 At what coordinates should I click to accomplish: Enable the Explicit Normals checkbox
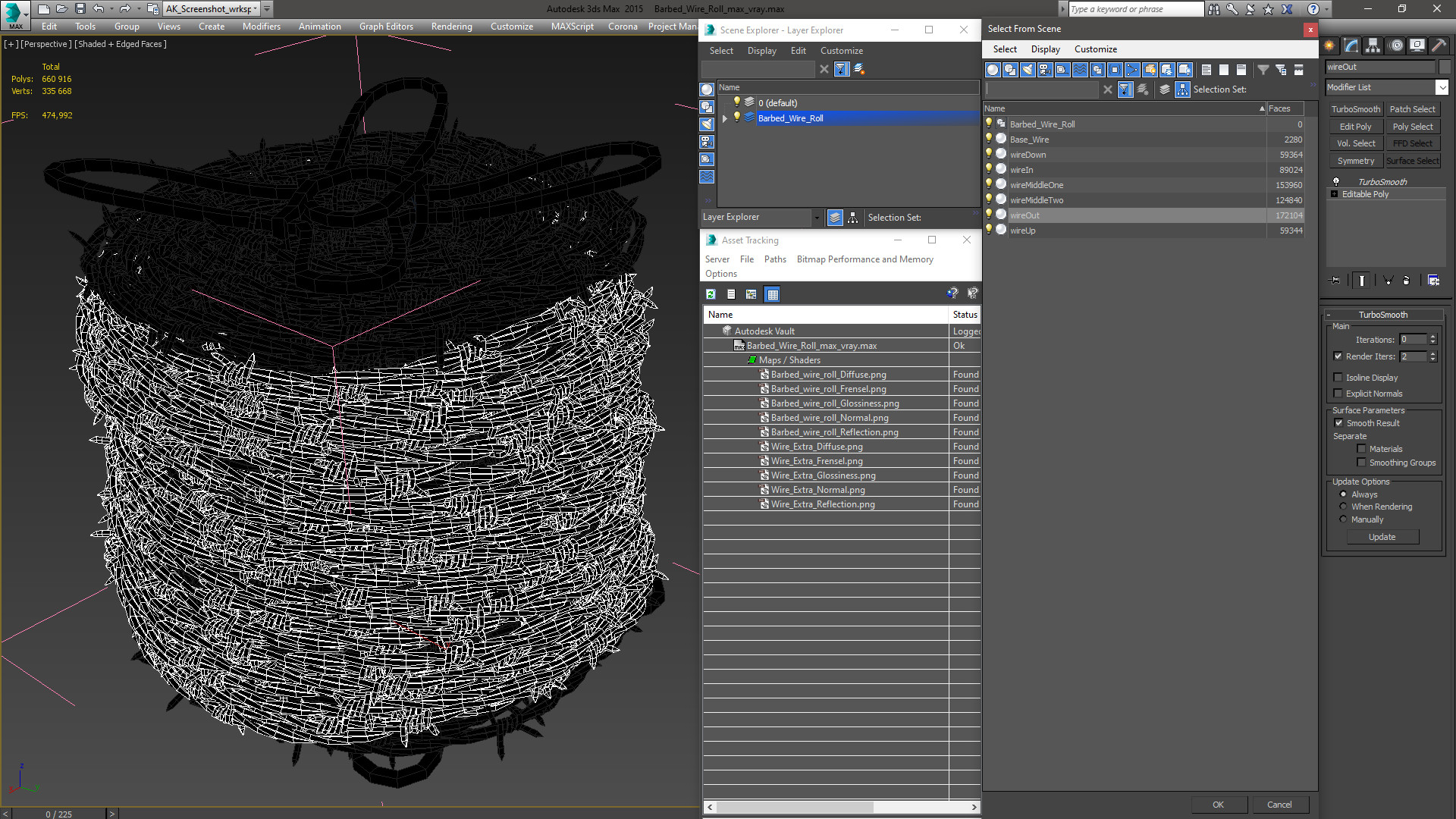click(1338, 394)
